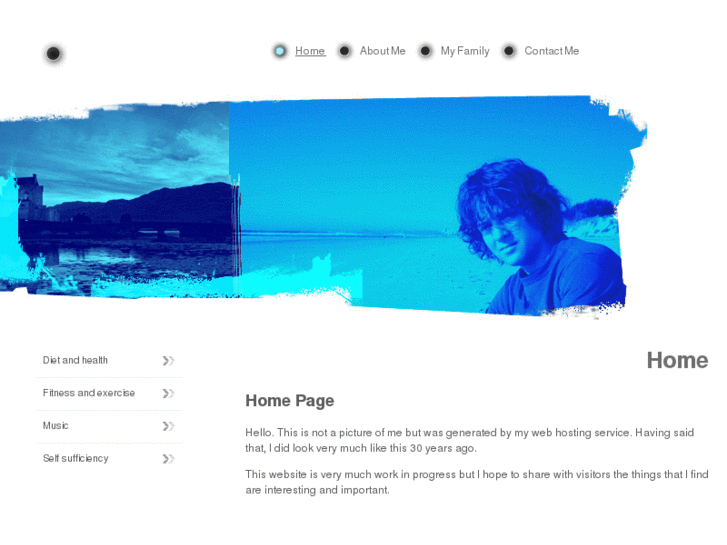Click the black dot logo at top left
The image size is (727, 545).
pos(53,54)
